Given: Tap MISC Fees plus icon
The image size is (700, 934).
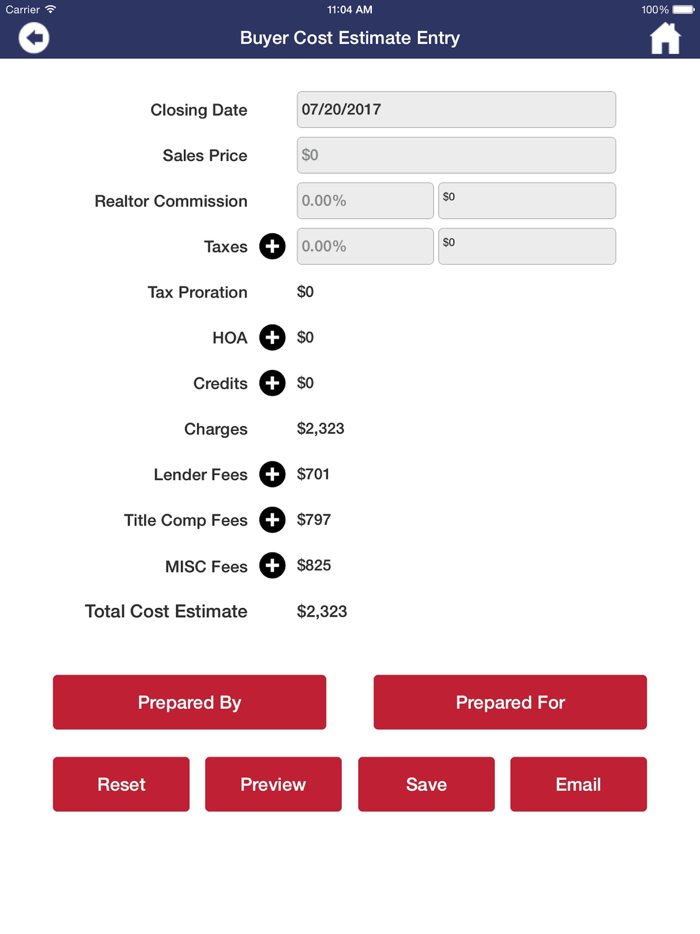Looking at the screenshot, I should pyautogui.click(x=272, y=566).
